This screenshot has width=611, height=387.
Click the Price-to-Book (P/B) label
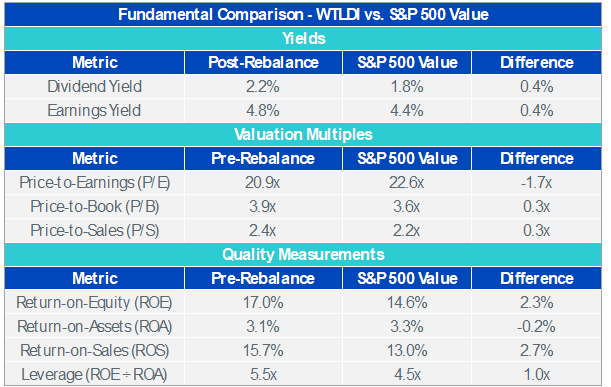click(95, 207)
